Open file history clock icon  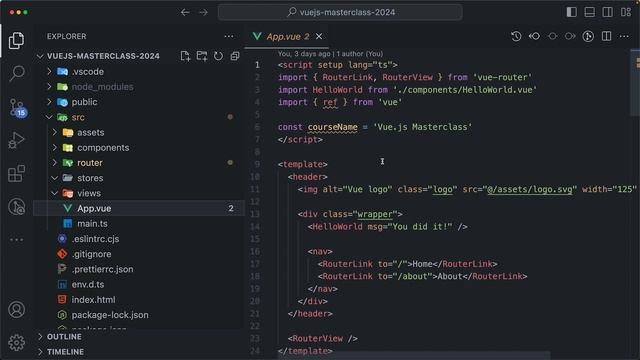point(516,36)
